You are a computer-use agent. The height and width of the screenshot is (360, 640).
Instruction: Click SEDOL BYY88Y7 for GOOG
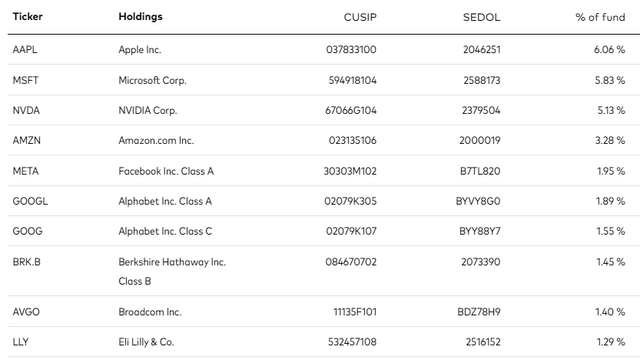pos(480,231)
